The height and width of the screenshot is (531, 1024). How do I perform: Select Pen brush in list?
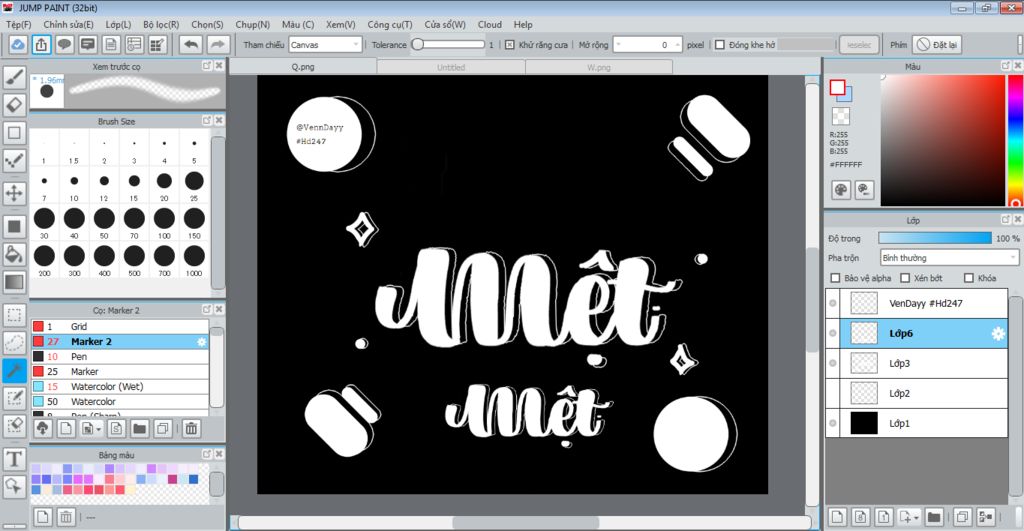120,357
